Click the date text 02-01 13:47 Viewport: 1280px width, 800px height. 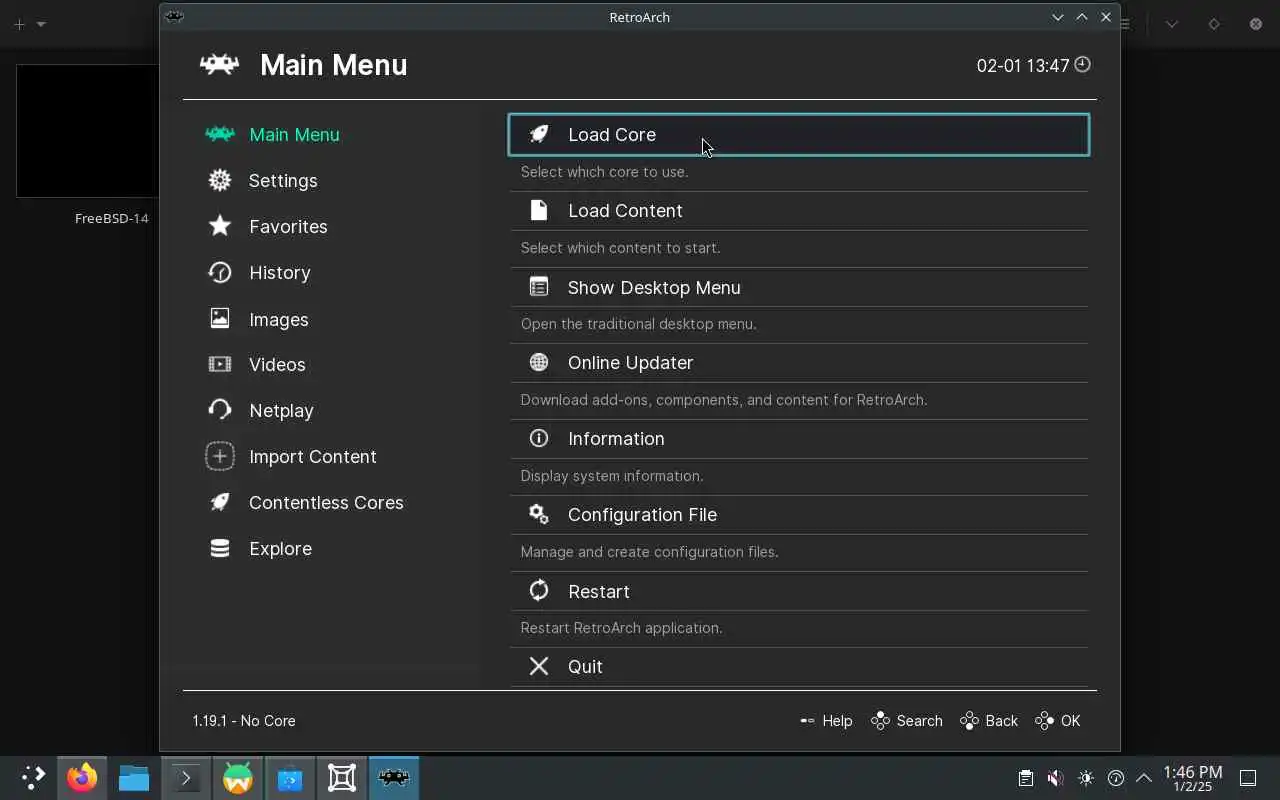pyautogui.click(x=1023, y=66)
